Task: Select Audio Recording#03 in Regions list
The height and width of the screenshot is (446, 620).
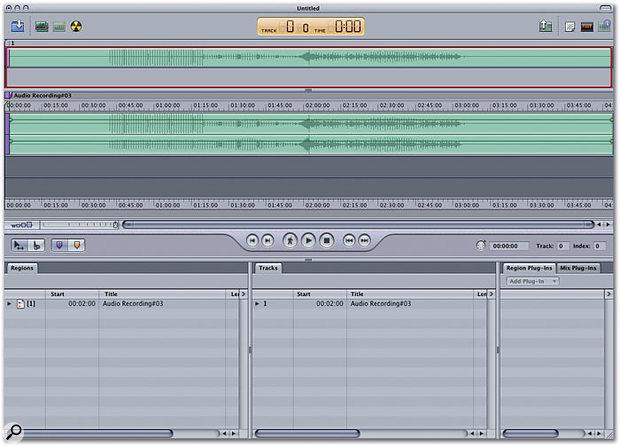Action: [x=133, y=304]
